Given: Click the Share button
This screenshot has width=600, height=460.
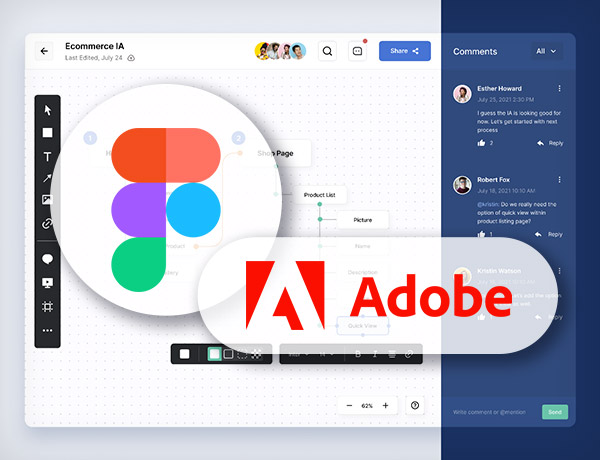Looking at the screenshot, I should [x=405, y=51].
